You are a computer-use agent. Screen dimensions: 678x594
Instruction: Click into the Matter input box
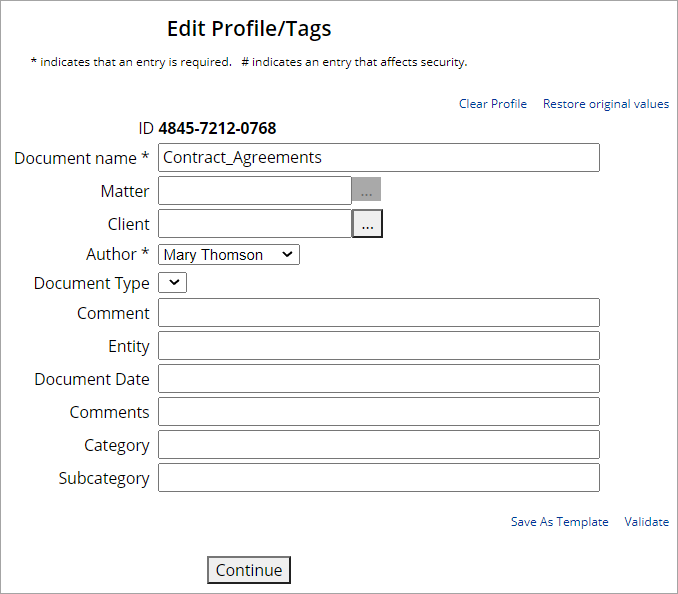[x=254, y=191]
